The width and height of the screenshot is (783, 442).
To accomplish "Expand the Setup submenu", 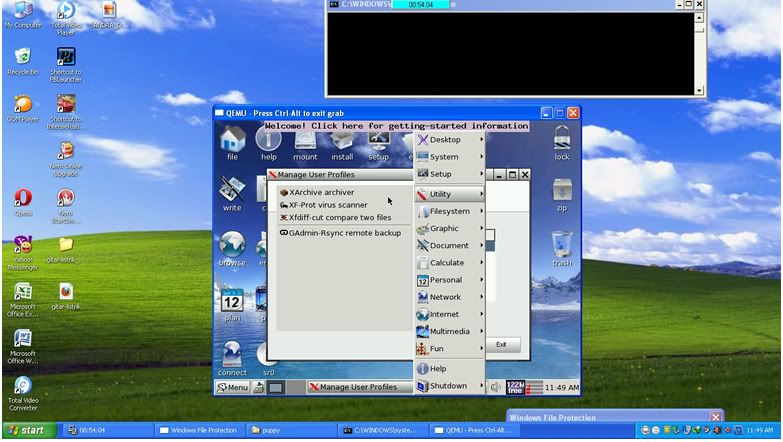I will pos(450,174).
